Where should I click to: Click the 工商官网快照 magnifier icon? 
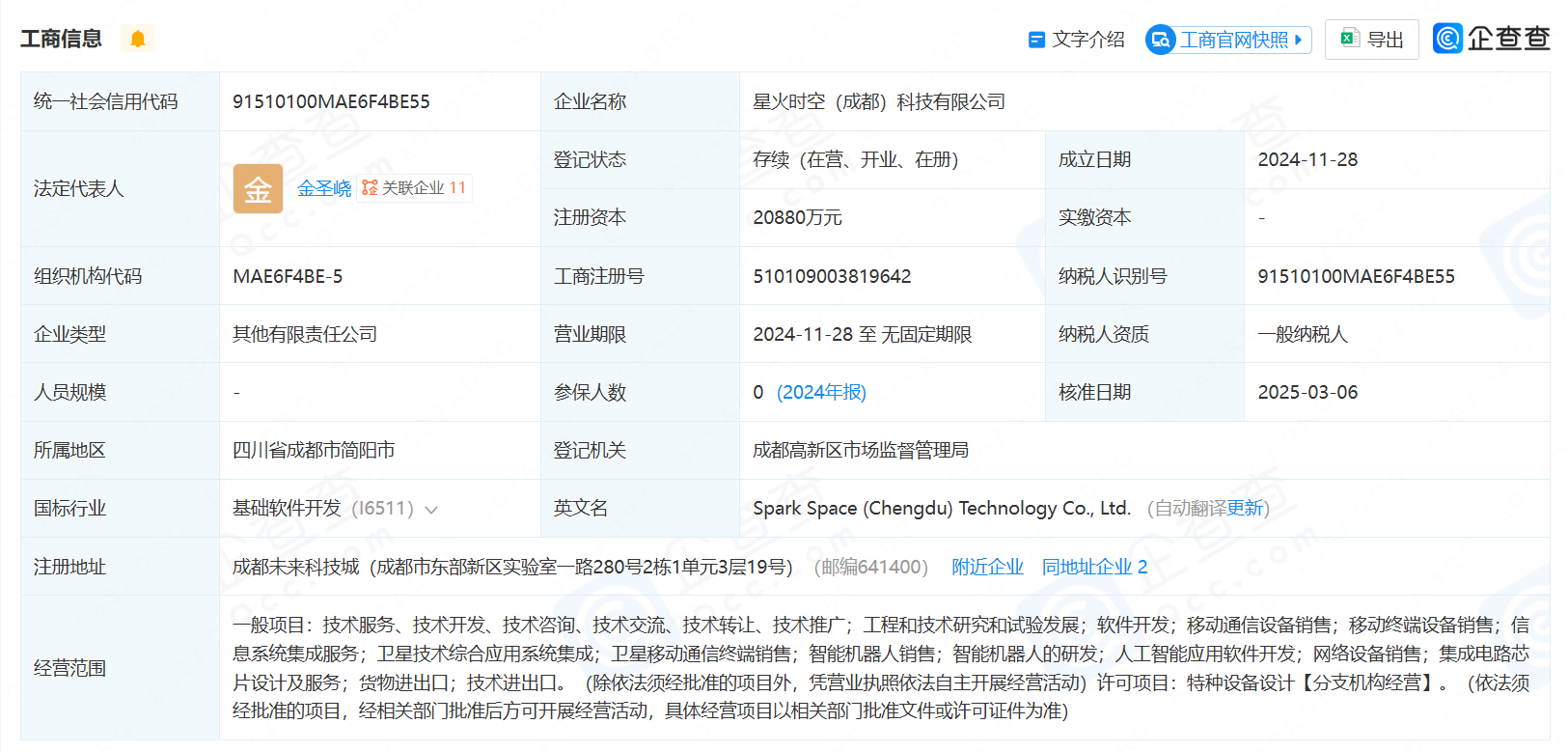(1161, 40)
